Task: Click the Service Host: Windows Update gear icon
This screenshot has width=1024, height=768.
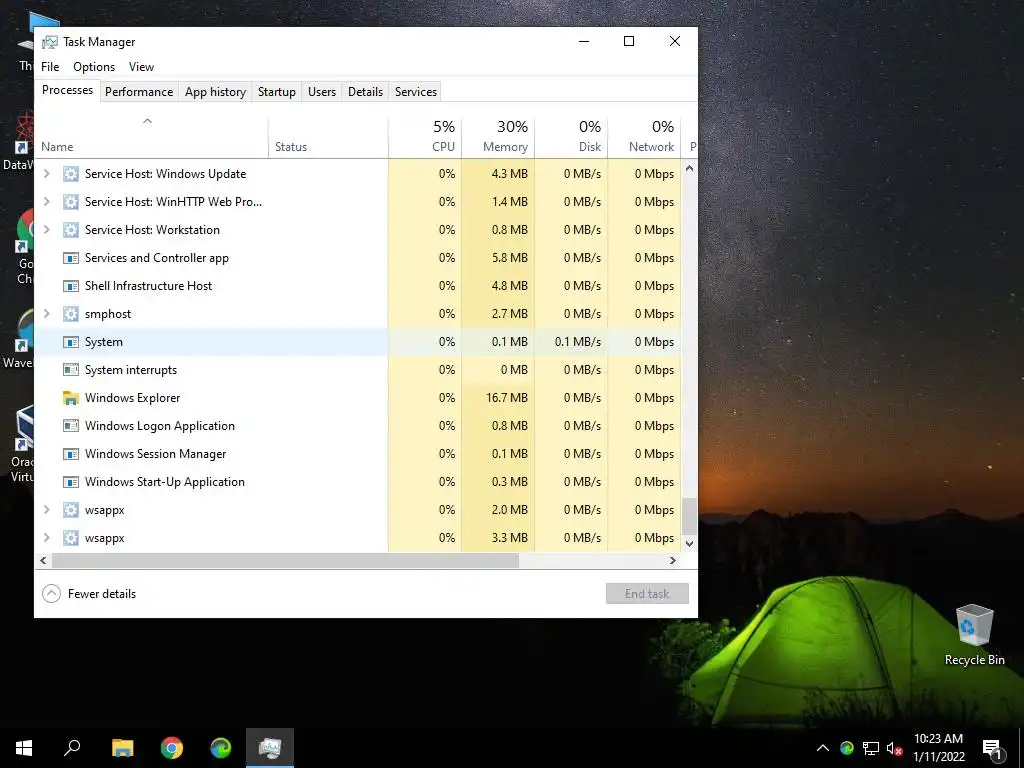Action: click(x=71, y=174)
